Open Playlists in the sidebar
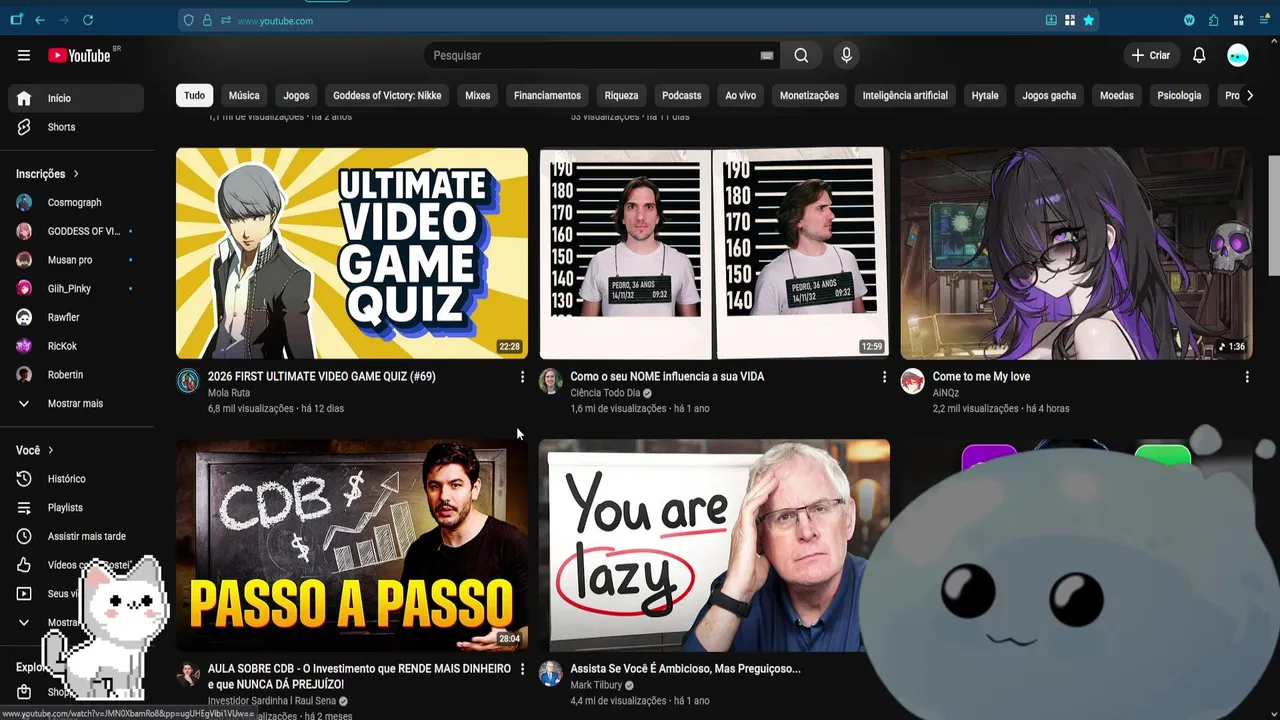 tap(76, 508)
